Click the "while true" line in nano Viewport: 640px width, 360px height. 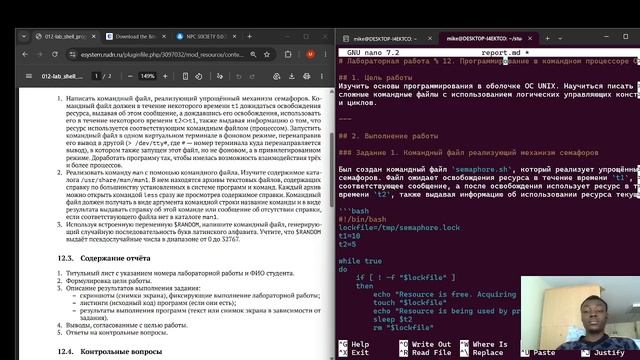click(x=360, y=261)
